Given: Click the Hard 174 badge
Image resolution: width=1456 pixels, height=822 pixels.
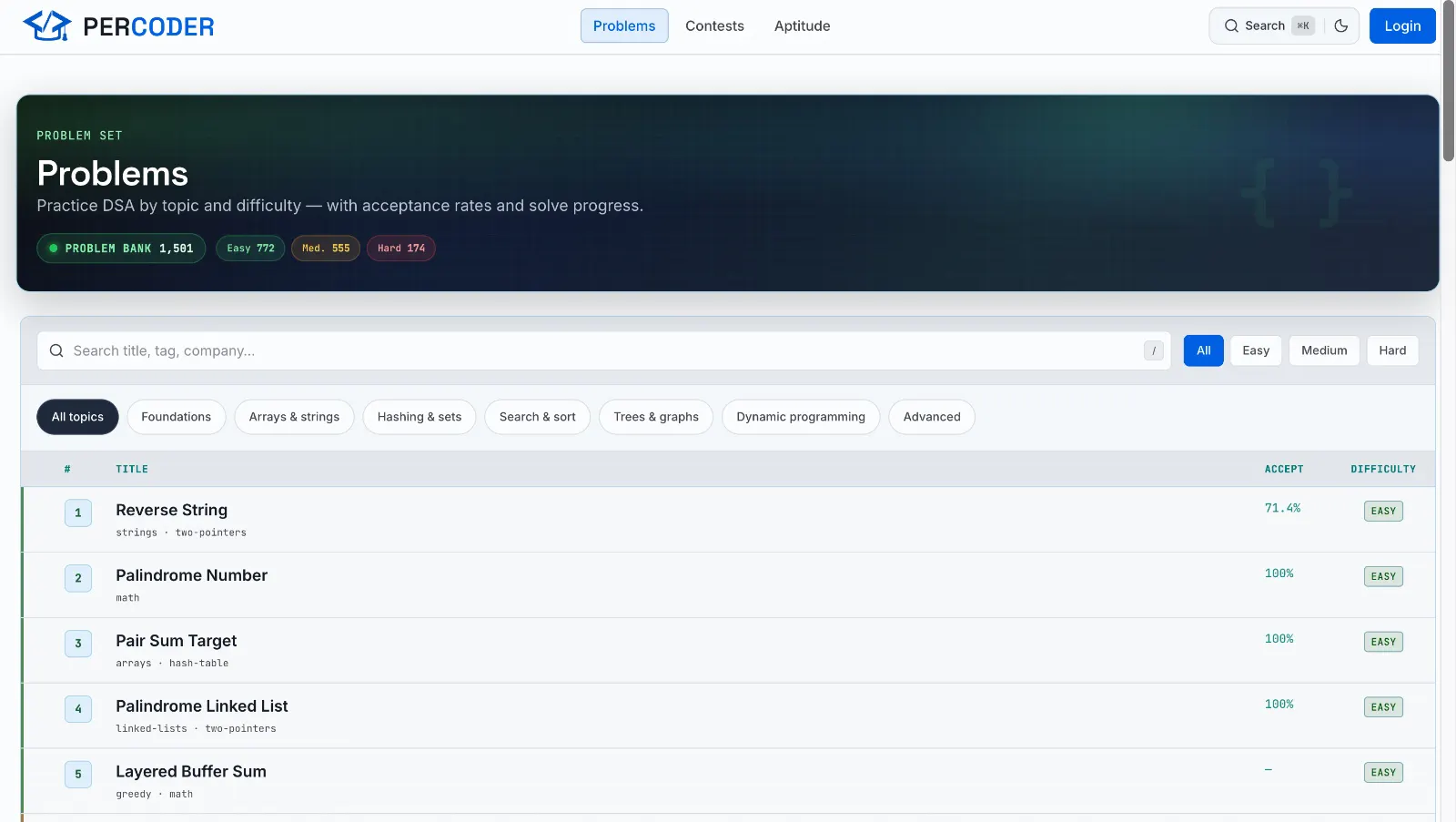Looking at the screenshot, I should click(401, 249).
